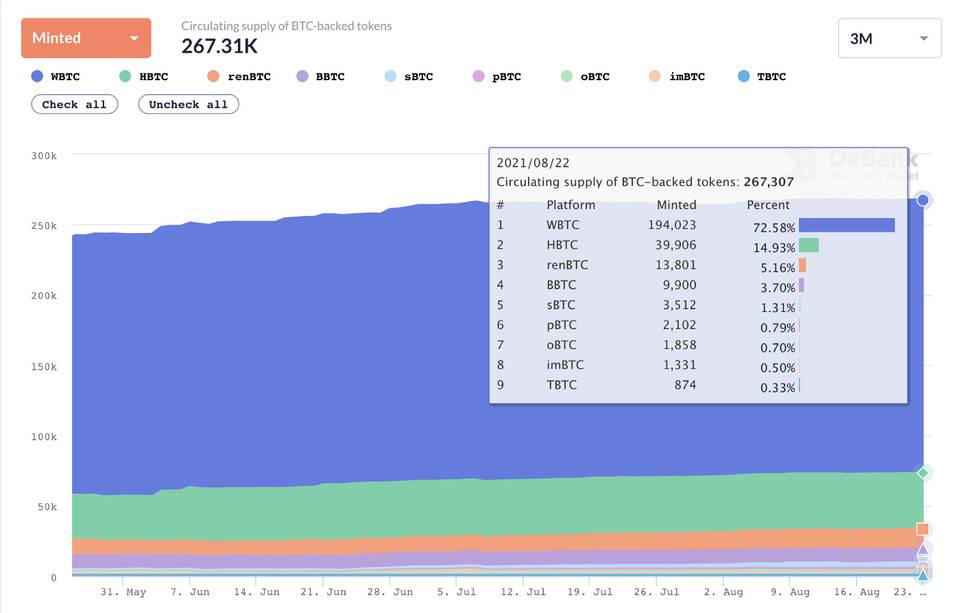The image size is (960, 613).
Task: Click the purple BBTC triangle marker on chart
Action: pyautogui.click(x=923, y=549)
